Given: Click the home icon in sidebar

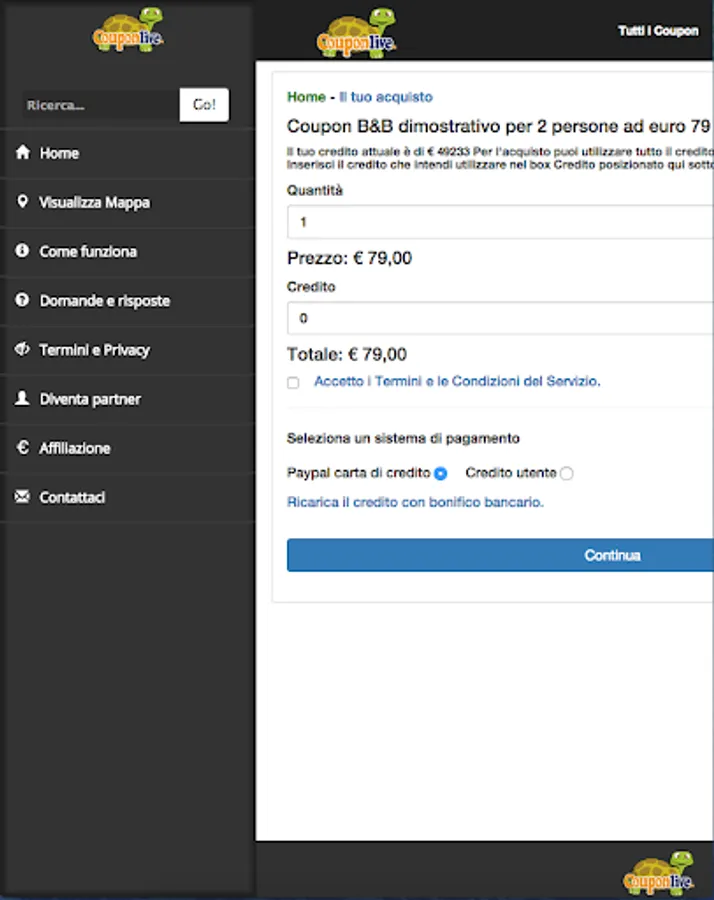Looking at the screenshot, I should click(x=22, y=153).
